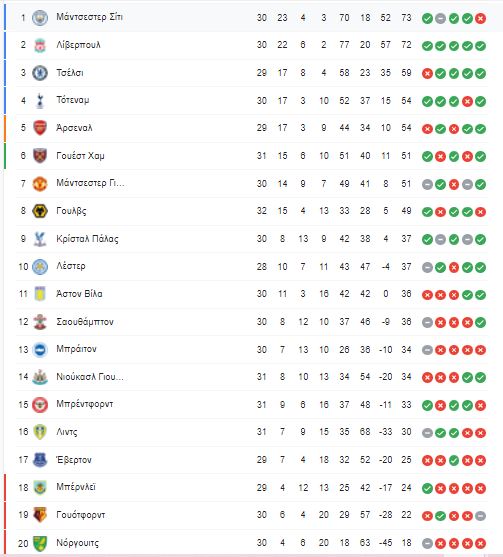Screen dimensions: 503x557
Task: Click the truncated Νιούκαστλ Γιου... team name
Action: (90, 377)
